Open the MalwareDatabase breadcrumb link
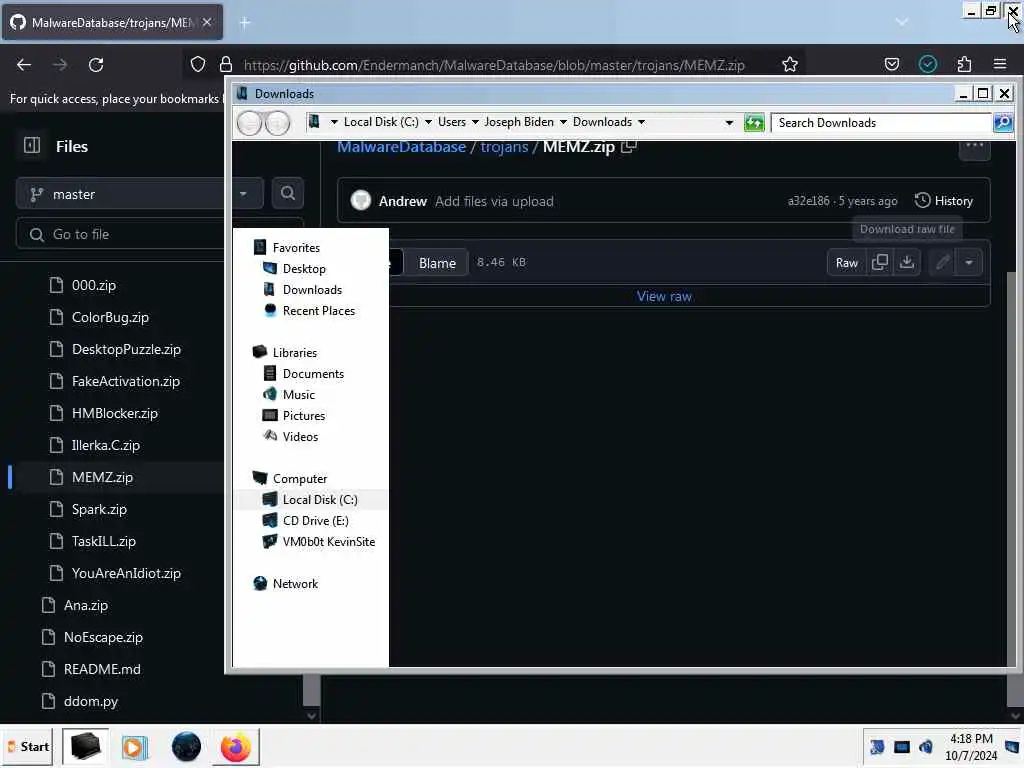The image size is (1024, 768). [401, 147]
